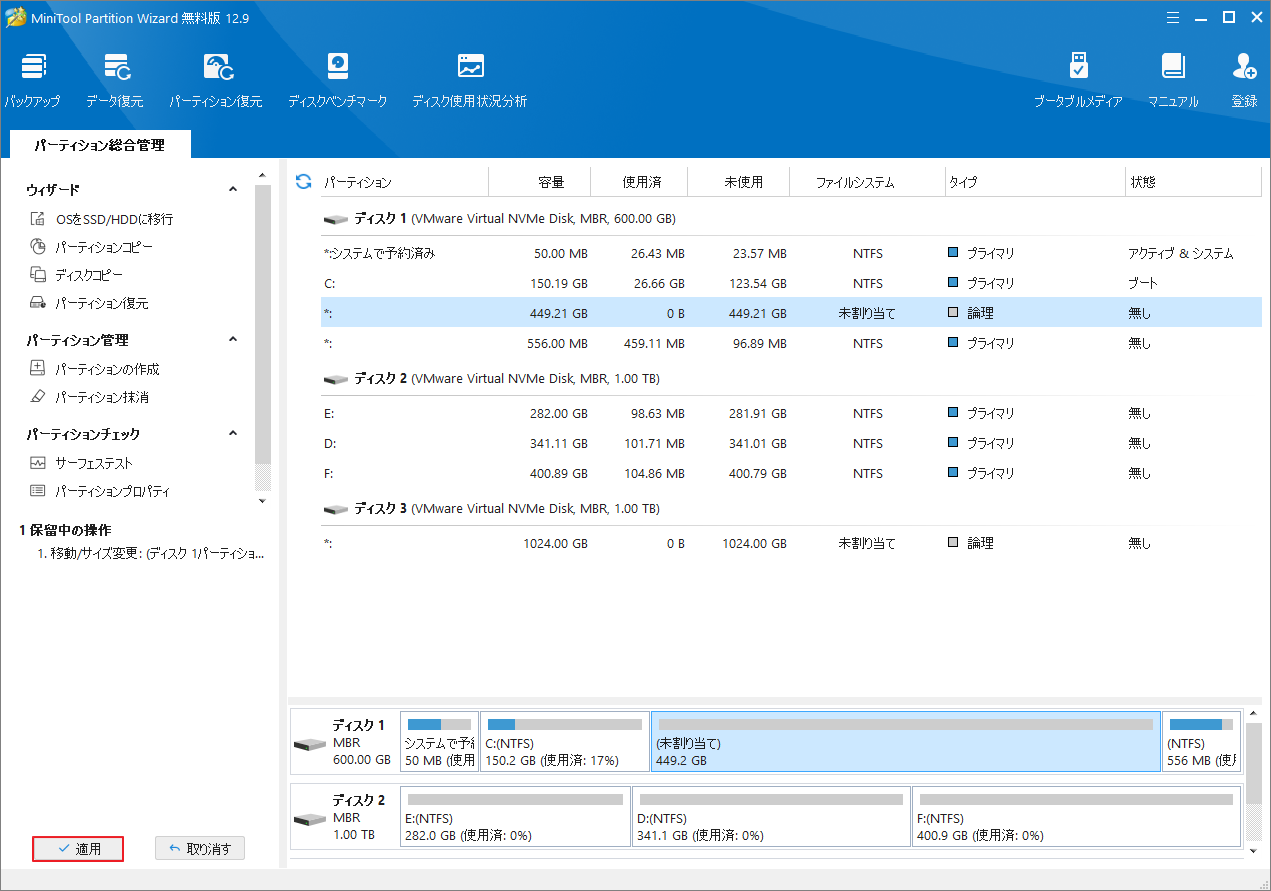Select the F: partition row

pyautogui.click(x=791, y=473)
